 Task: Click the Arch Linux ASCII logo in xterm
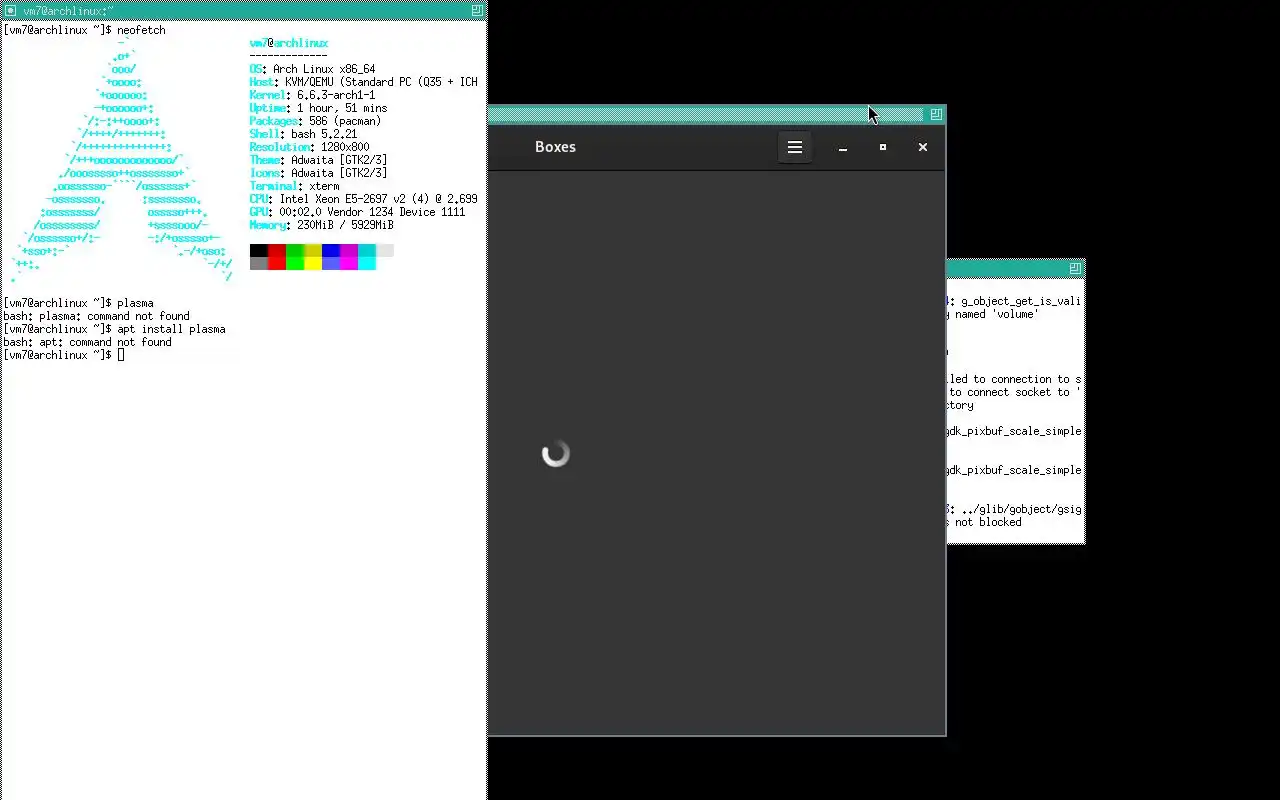122,160
